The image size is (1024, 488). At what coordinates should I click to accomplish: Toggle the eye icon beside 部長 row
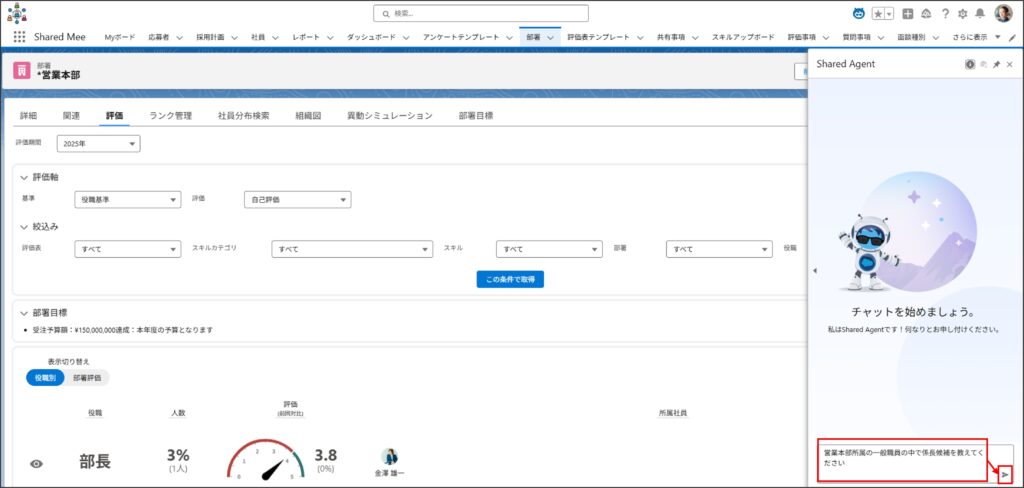coord(37,463)
